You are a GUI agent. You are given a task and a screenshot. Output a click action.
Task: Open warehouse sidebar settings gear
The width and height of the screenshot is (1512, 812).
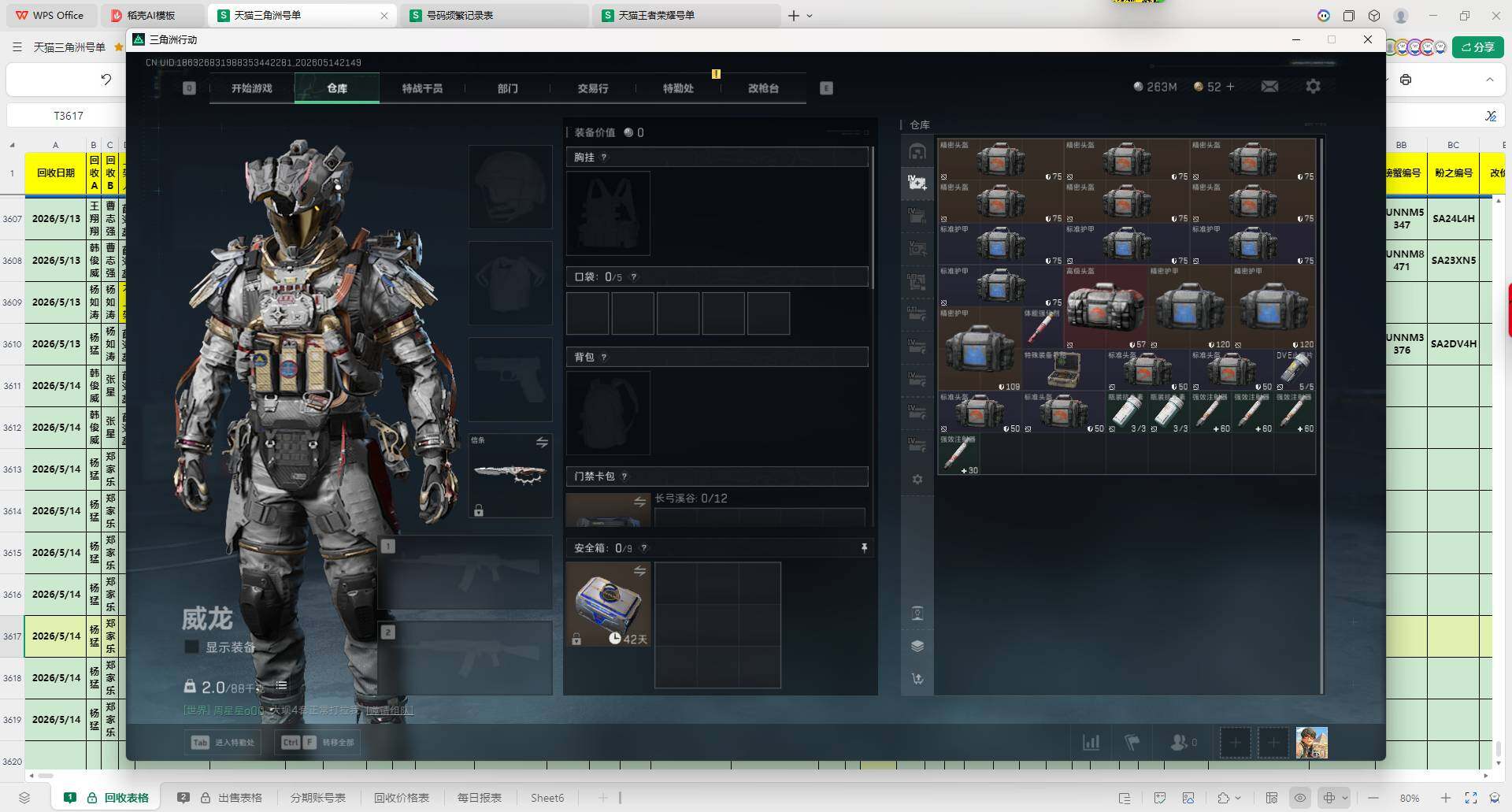[917, 479]
